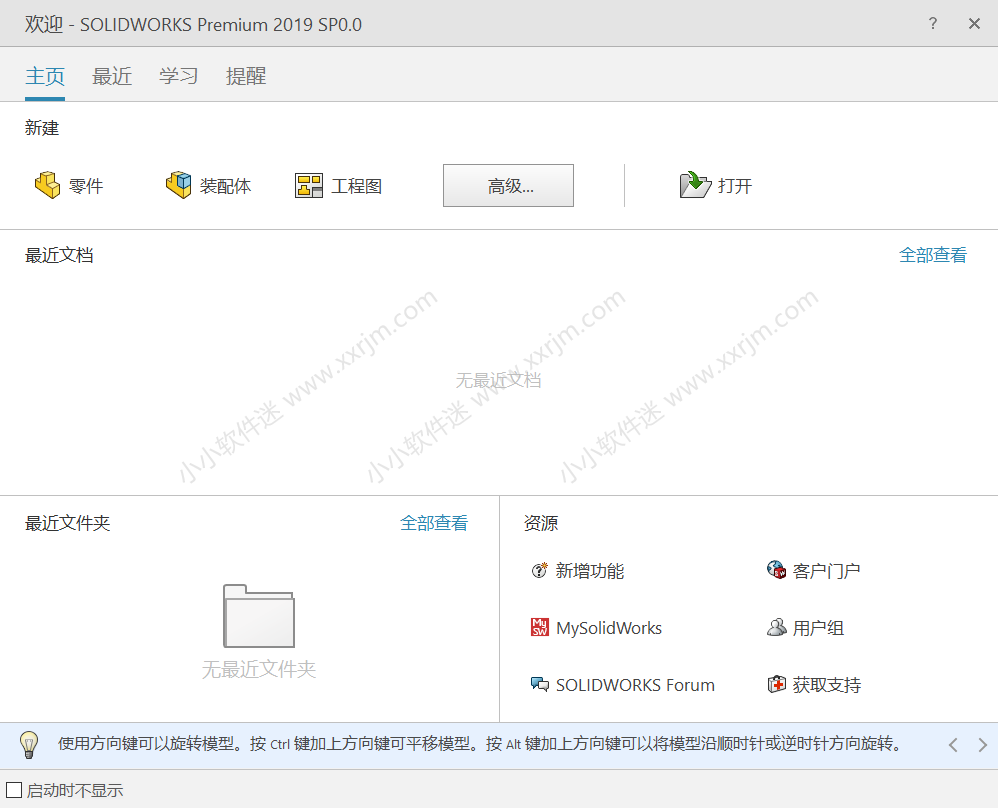Open 获取支持 get support icon
Viewport: 998px width, 808px height.
tap(776, 684)
